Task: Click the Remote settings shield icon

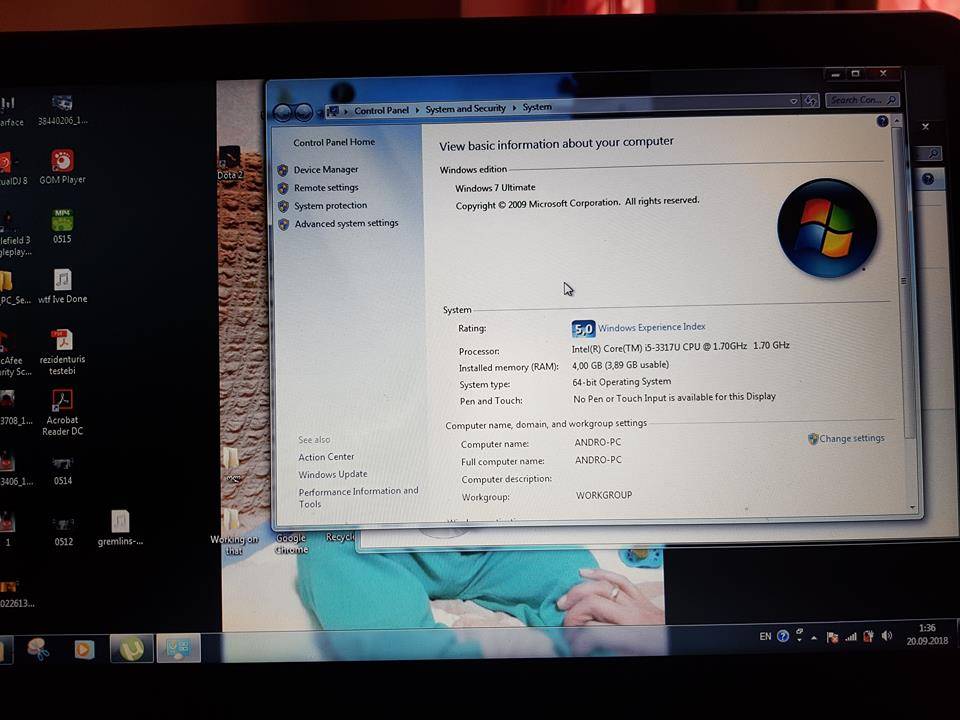Action: point(283,188)
